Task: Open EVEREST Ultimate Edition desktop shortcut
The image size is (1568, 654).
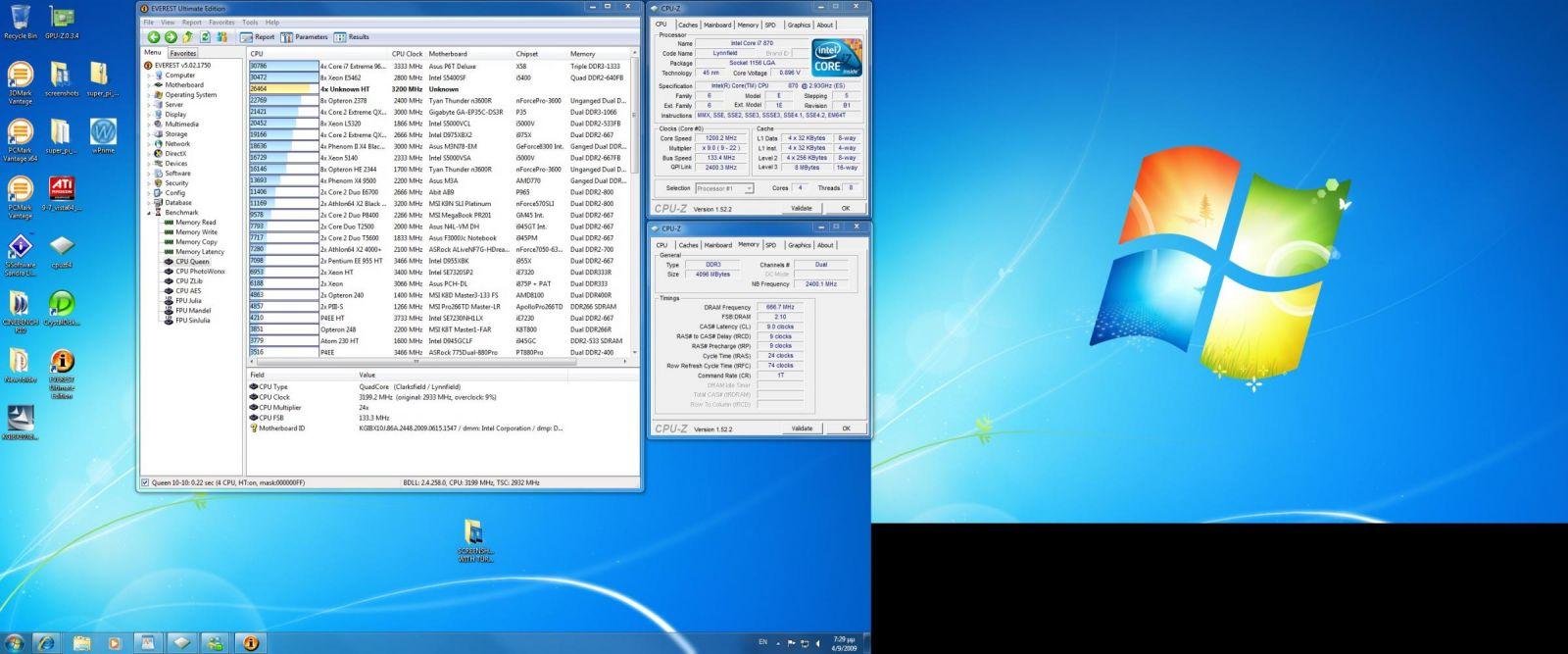Action: (x=61, y=375)
